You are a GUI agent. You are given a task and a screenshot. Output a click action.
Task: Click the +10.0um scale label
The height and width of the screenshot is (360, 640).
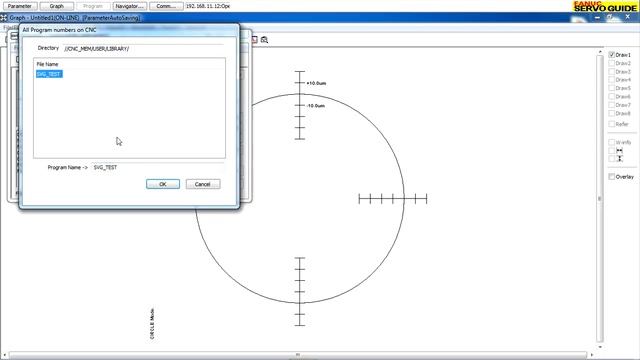(x=316, y=83)
